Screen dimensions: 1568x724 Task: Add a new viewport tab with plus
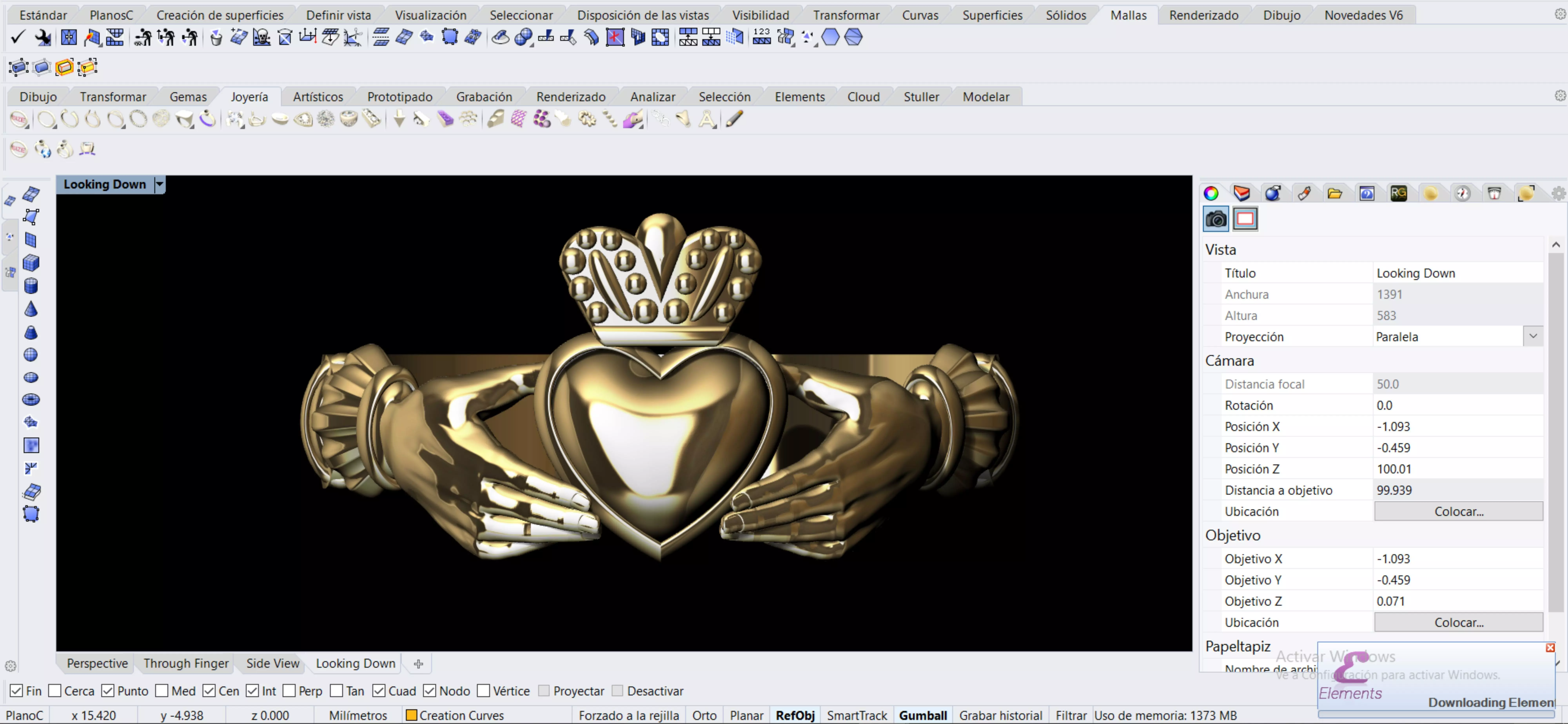point(418,664)
